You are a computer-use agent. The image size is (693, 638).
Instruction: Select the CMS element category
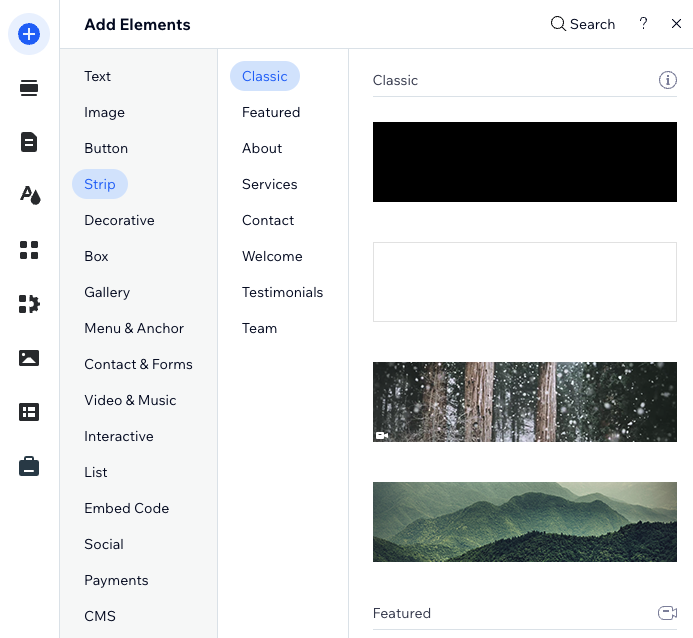coord(100,616)
